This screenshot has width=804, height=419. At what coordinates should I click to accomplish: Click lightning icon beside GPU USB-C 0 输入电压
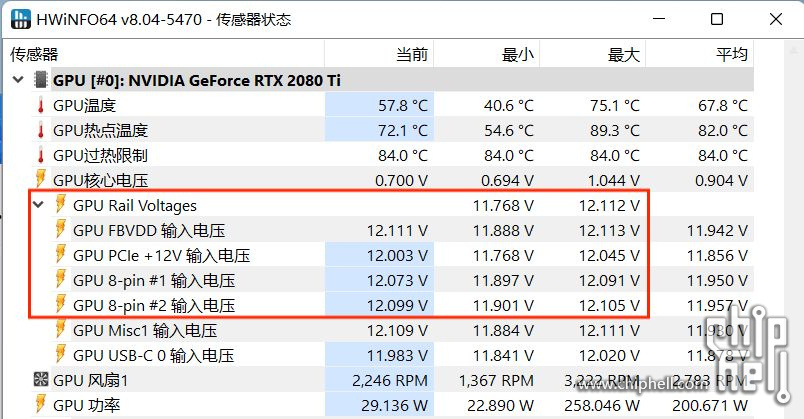(x=61, y=354)
